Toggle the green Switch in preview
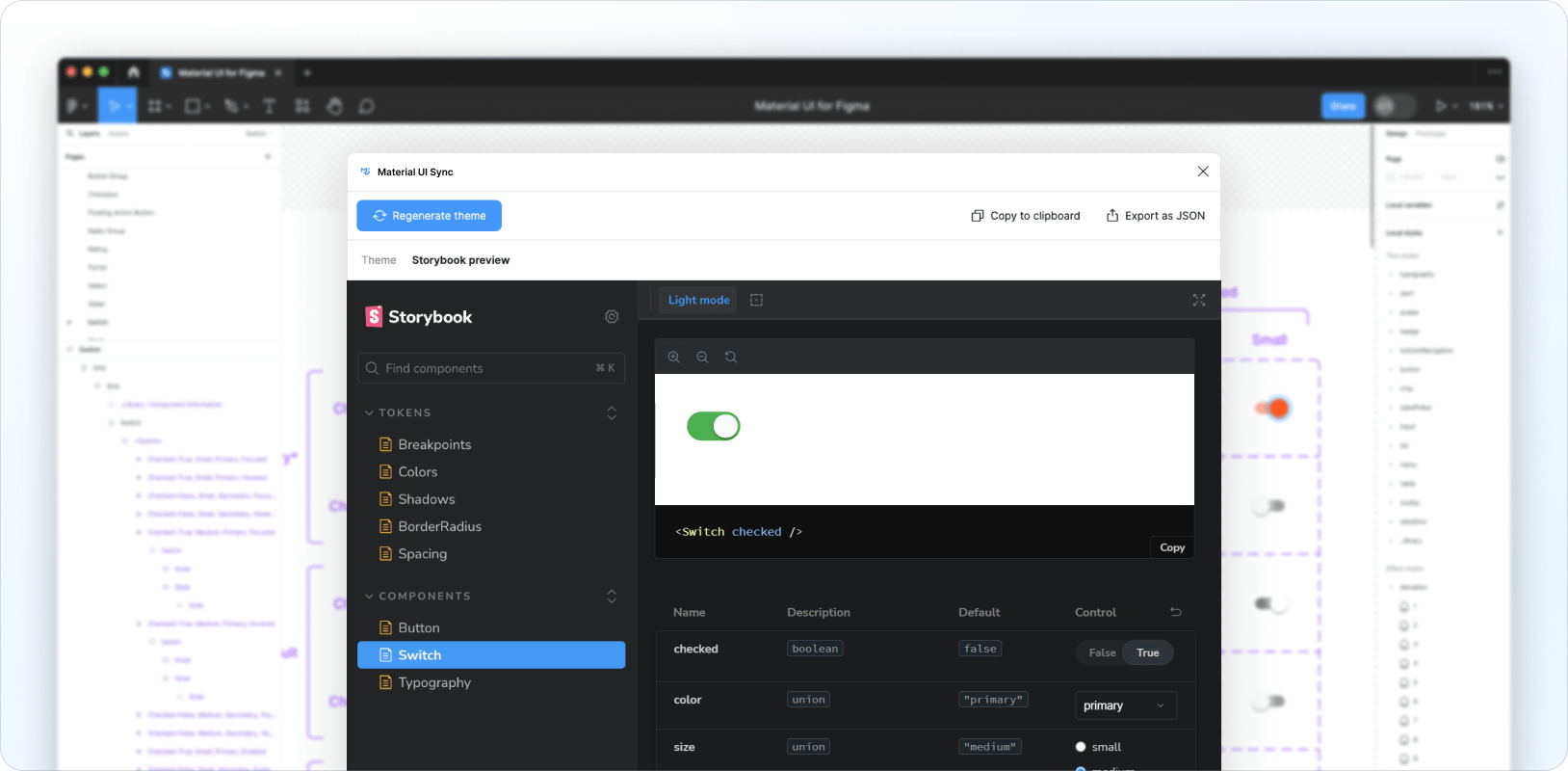 click(x=714, y=426)
